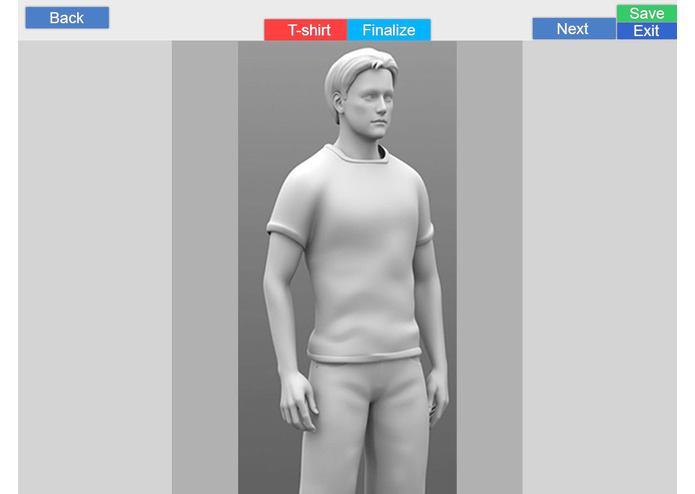This screenshot has height=494, width=695.
Task: Open the Finalize tab
Action: [x=389, y=30]
